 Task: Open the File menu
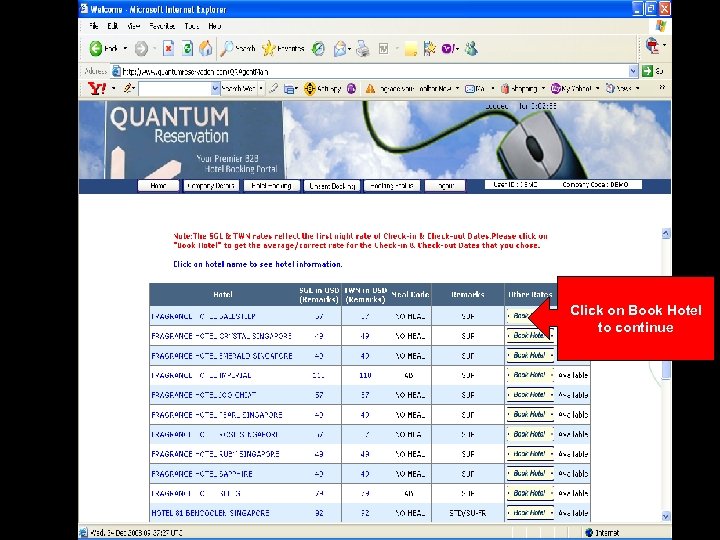[x=94, y=26]
